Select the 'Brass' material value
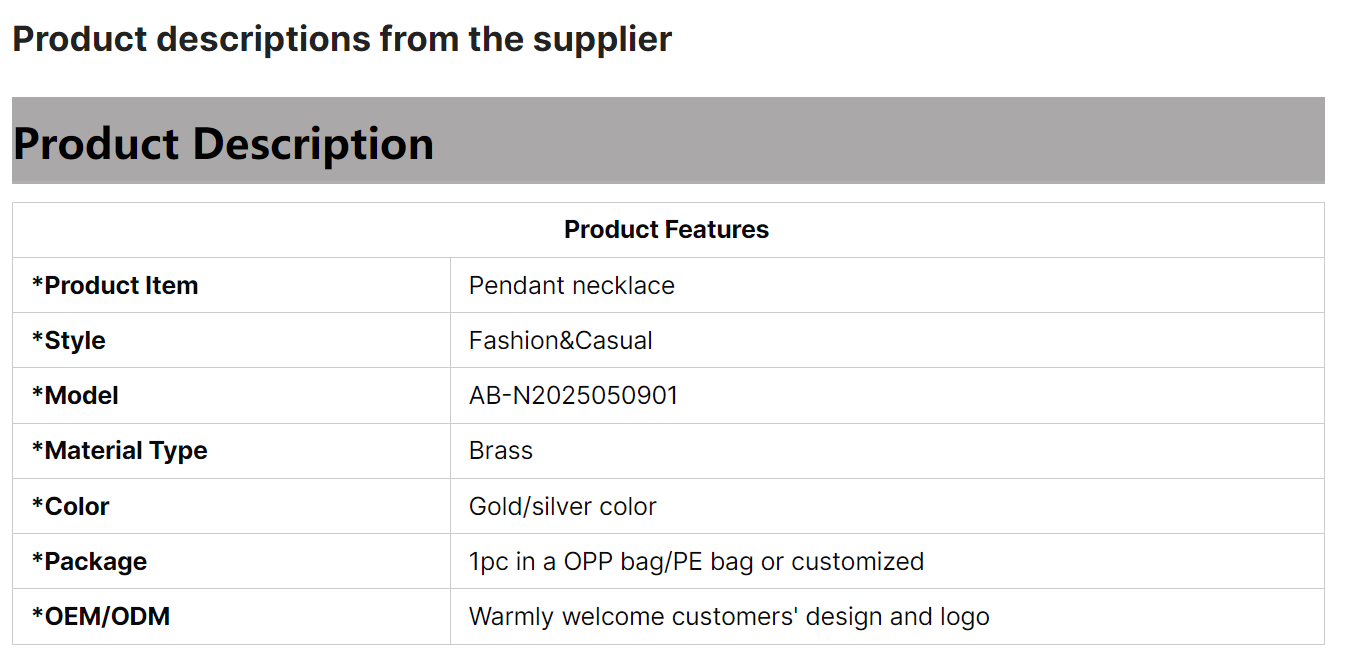 [501, 451]
